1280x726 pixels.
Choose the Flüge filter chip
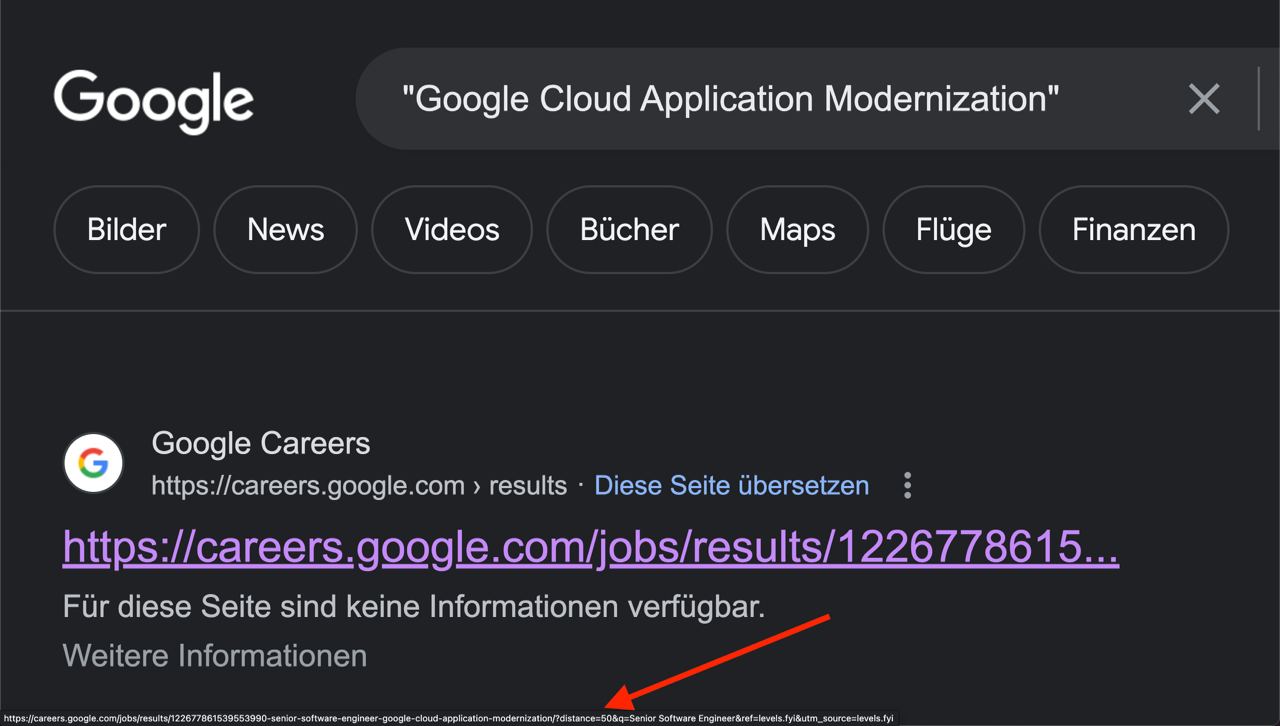coord(954,230)
